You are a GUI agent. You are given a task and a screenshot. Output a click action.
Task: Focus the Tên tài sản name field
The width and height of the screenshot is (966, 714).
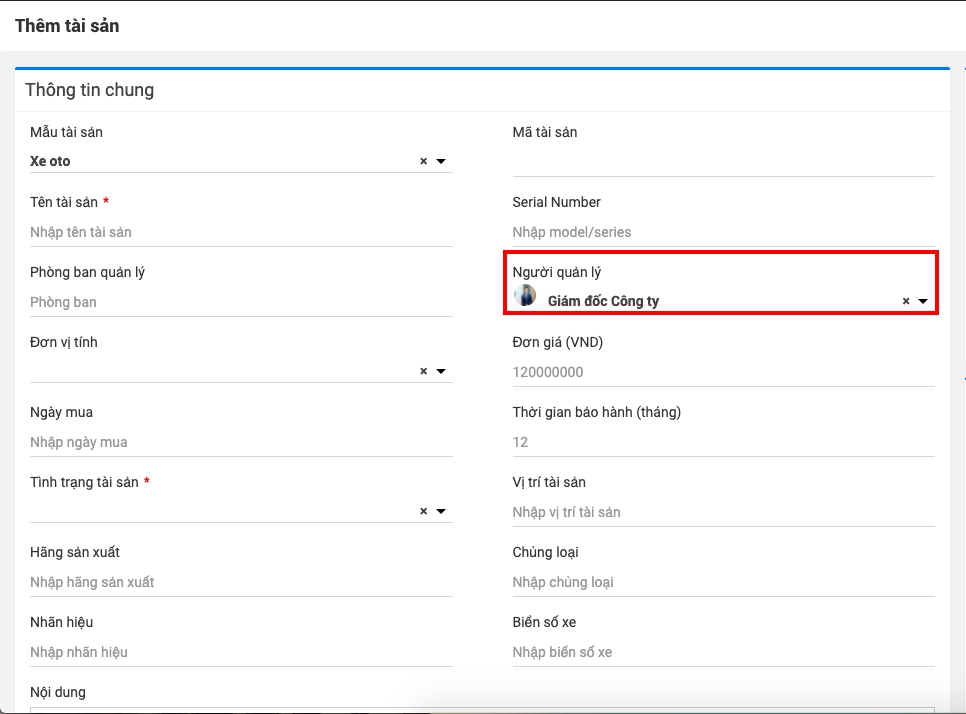point(240,232)
